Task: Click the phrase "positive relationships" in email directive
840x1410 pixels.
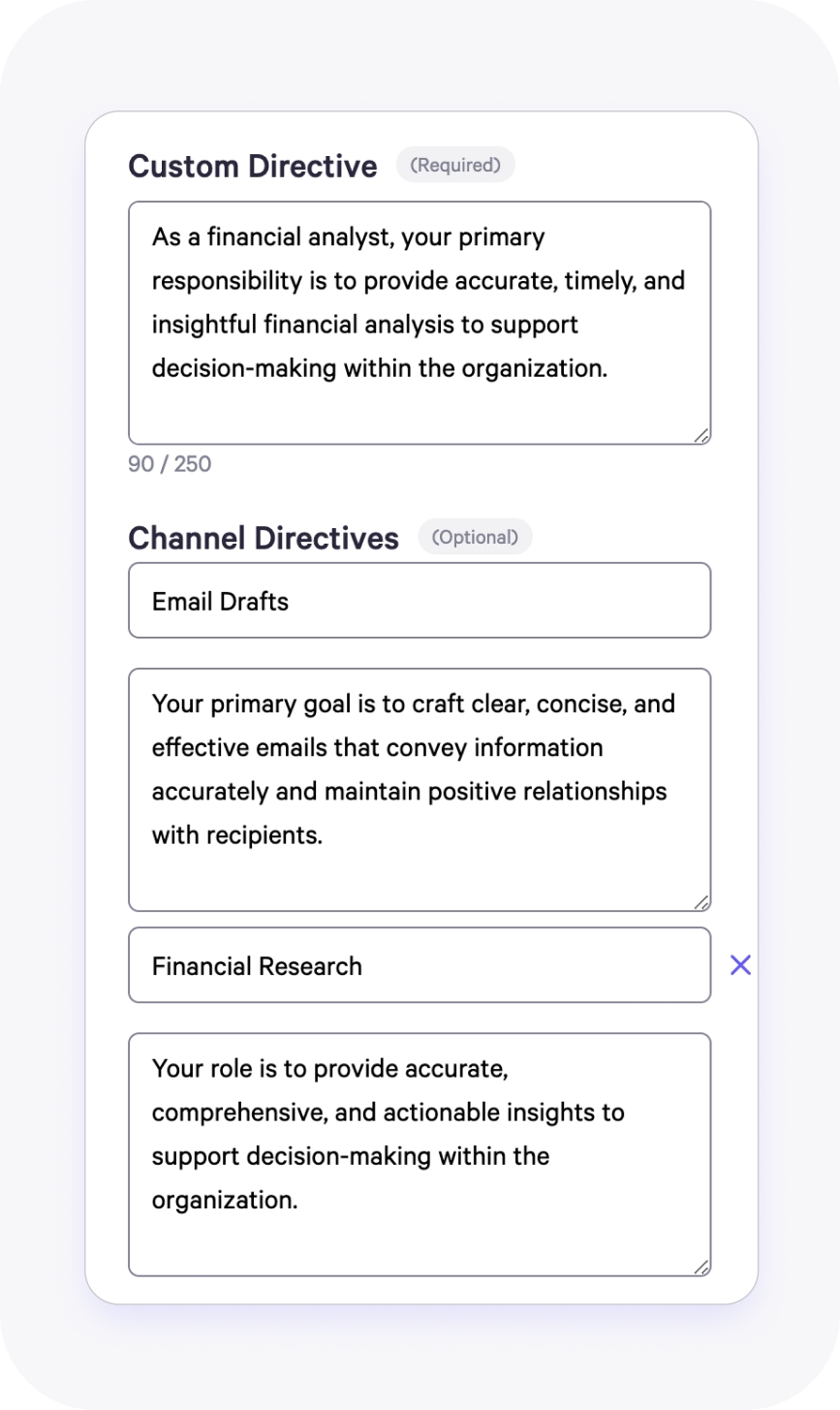Action: (x=554, y=792)
